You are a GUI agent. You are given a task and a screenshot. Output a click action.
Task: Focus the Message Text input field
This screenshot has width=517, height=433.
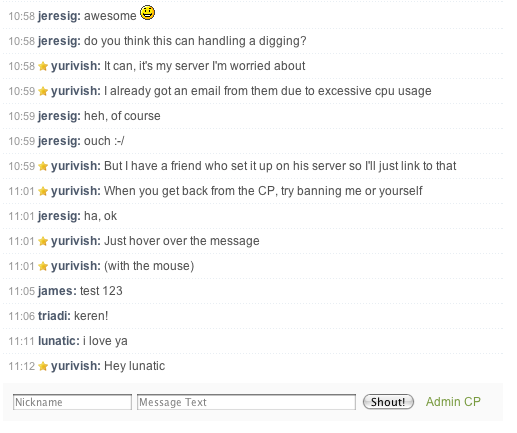[246, 402]
